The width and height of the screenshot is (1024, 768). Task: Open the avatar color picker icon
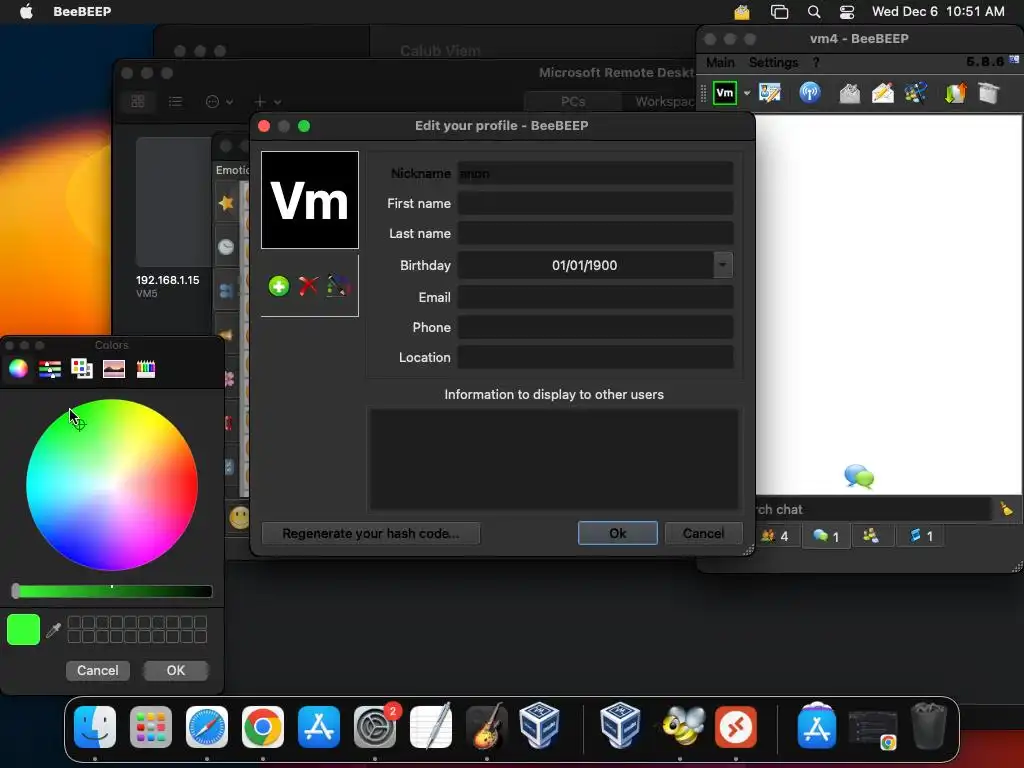(x=338, y=286)
